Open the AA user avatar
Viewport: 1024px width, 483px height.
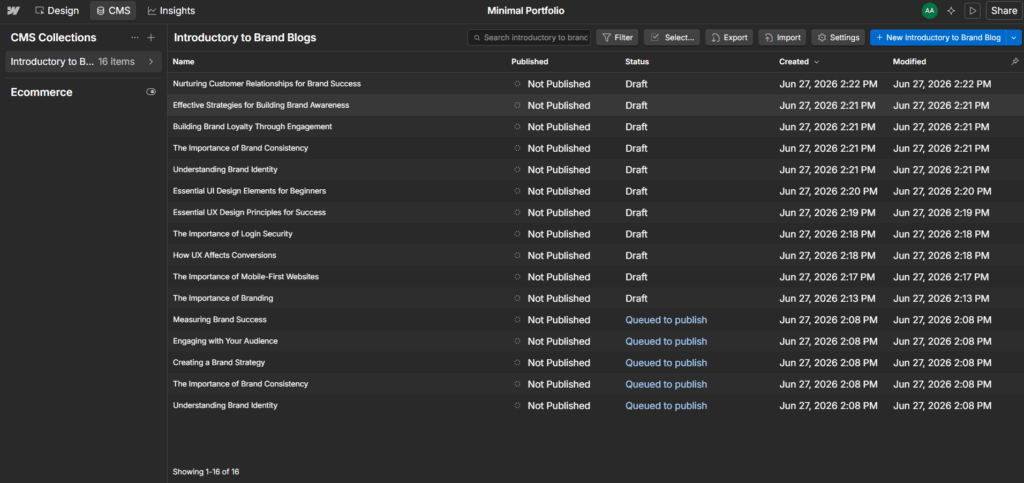(x=929, y=10)
